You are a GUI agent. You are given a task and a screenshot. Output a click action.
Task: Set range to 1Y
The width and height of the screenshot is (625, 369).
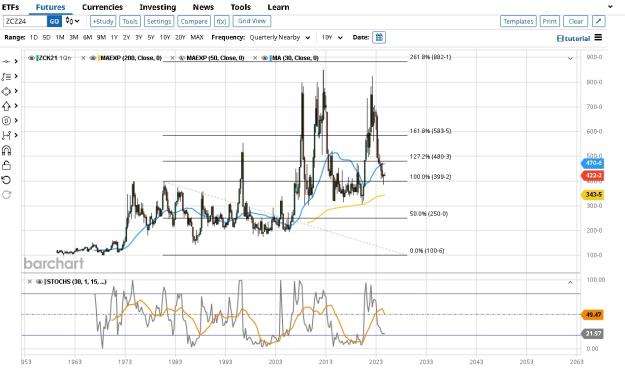click(114, 37)
